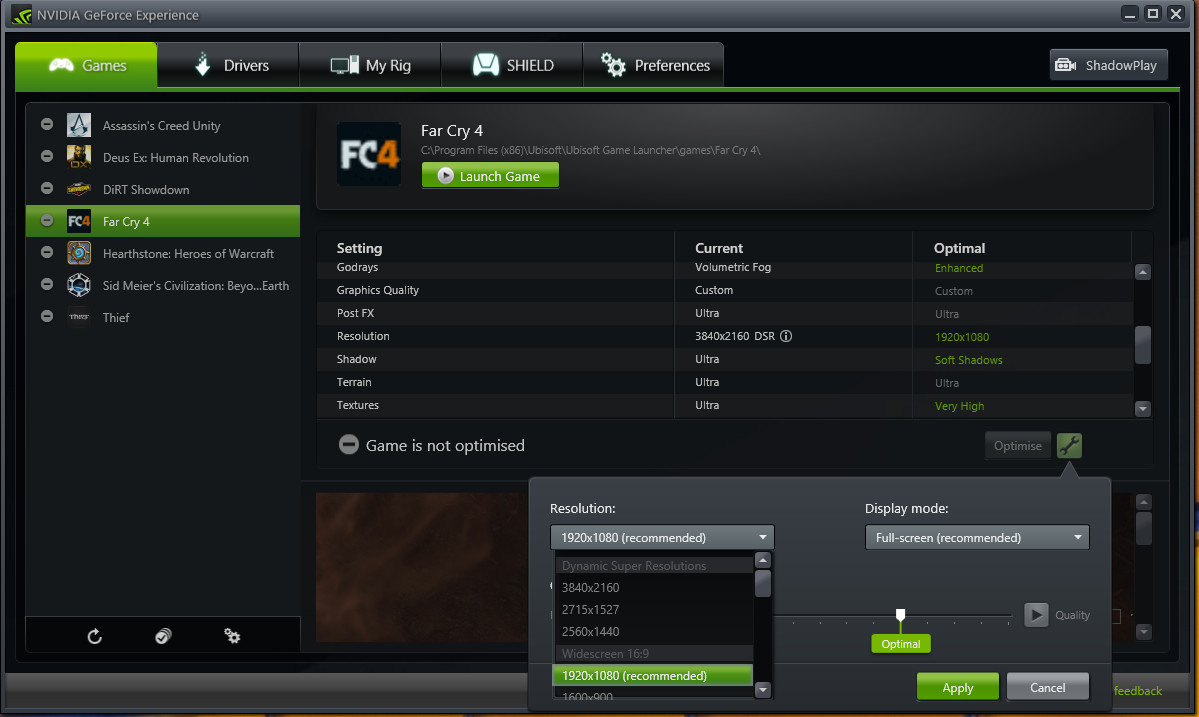Open the Drivers tab
The height and width of the screenshot is (717, 1199).
coord(229,66)
